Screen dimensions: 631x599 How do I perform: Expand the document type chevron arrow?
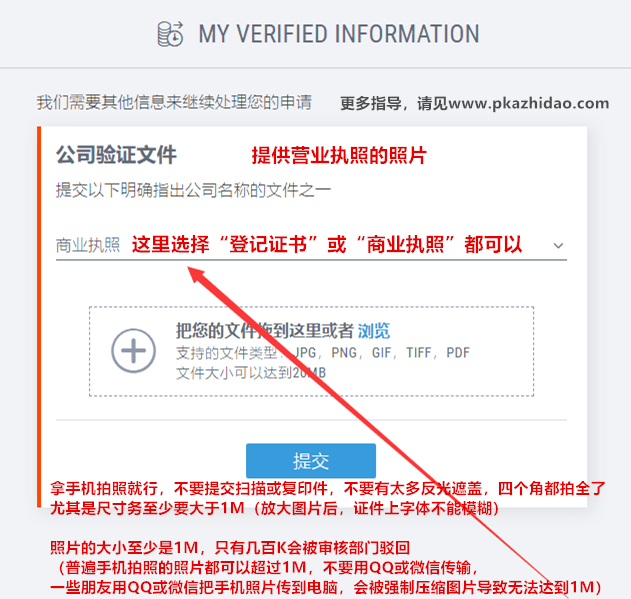pyautogui.click(x=558, y=246)
